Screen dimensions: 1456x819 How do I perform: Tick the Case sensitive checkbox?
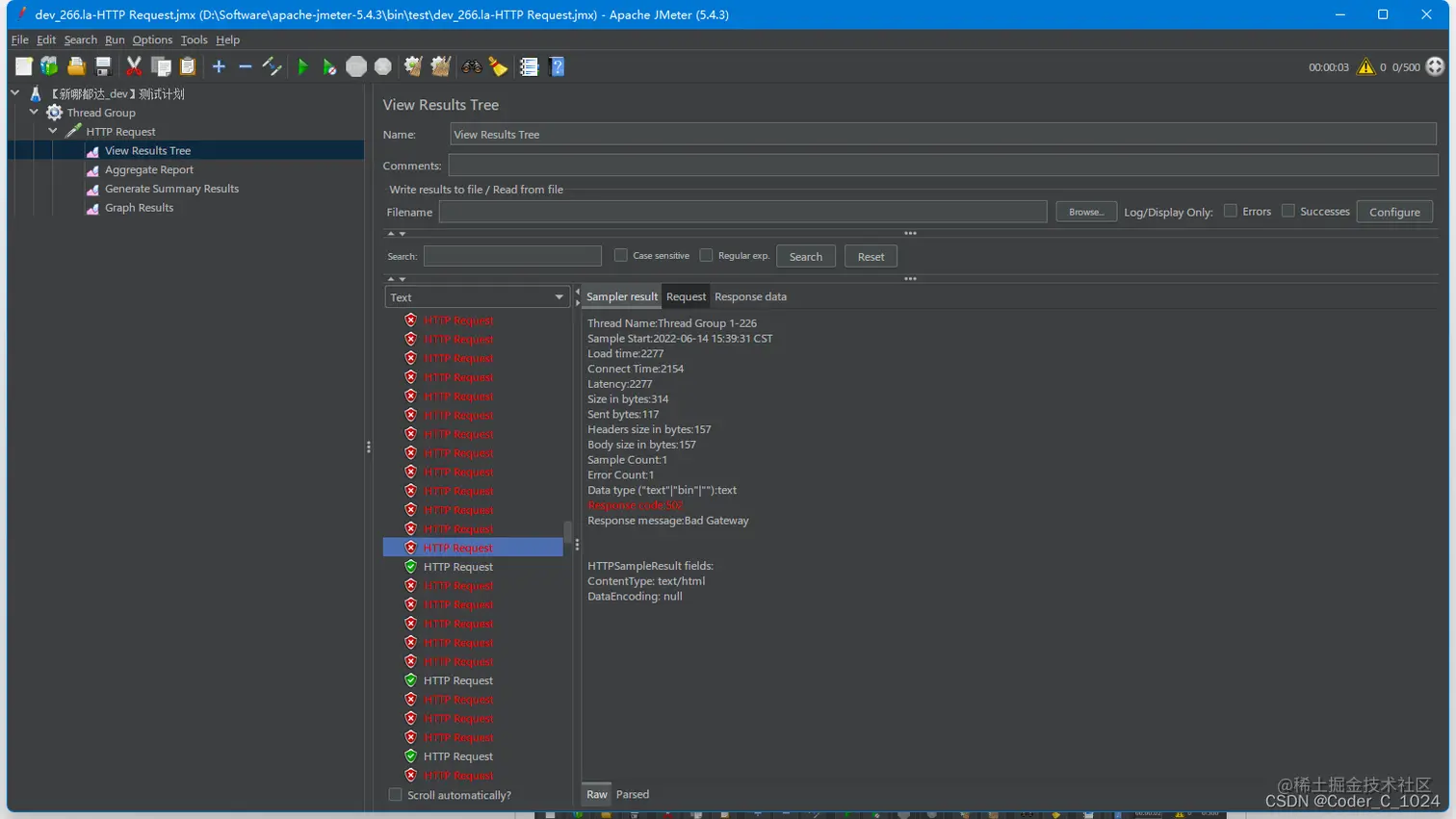621,255
